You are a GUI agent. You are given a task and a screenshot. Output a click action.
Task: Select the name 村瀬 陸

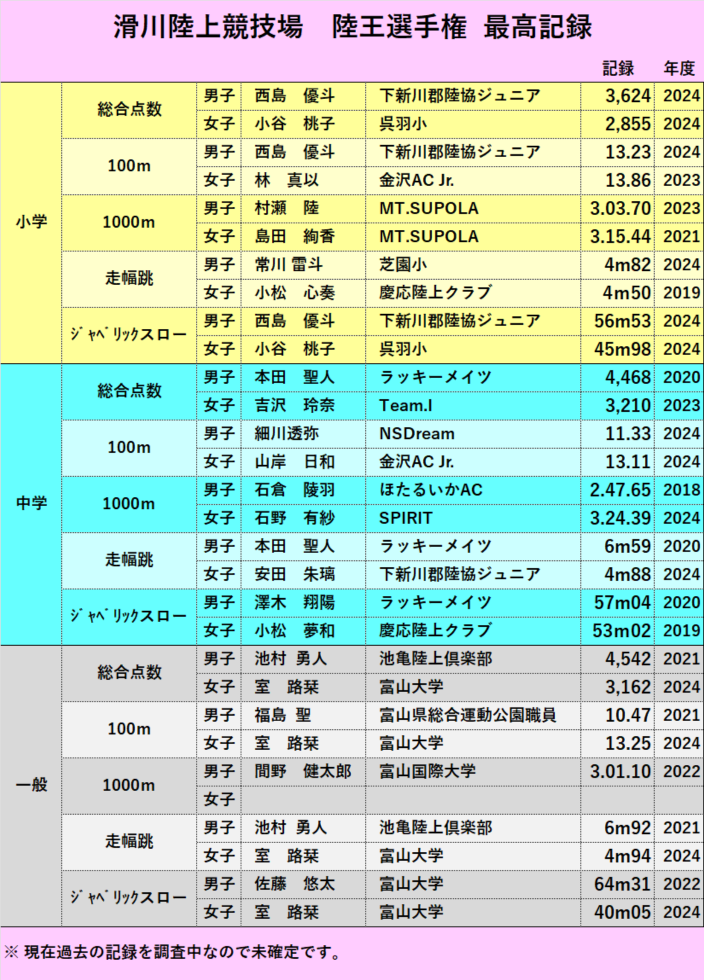tap(287, 208)
